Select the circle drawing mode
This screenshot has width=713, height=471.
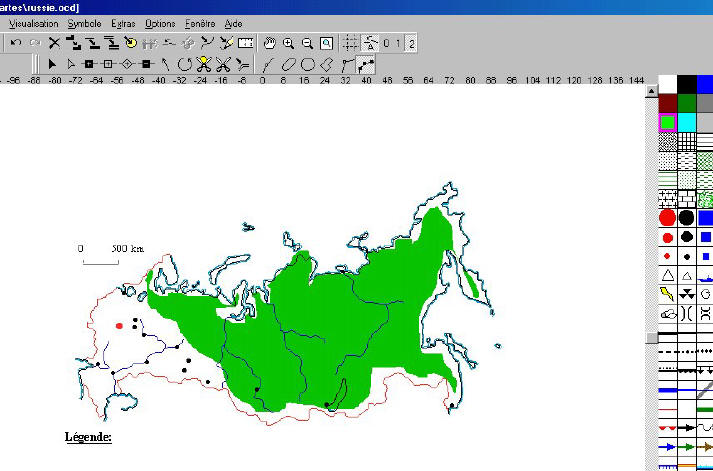[x=308, y=64]
